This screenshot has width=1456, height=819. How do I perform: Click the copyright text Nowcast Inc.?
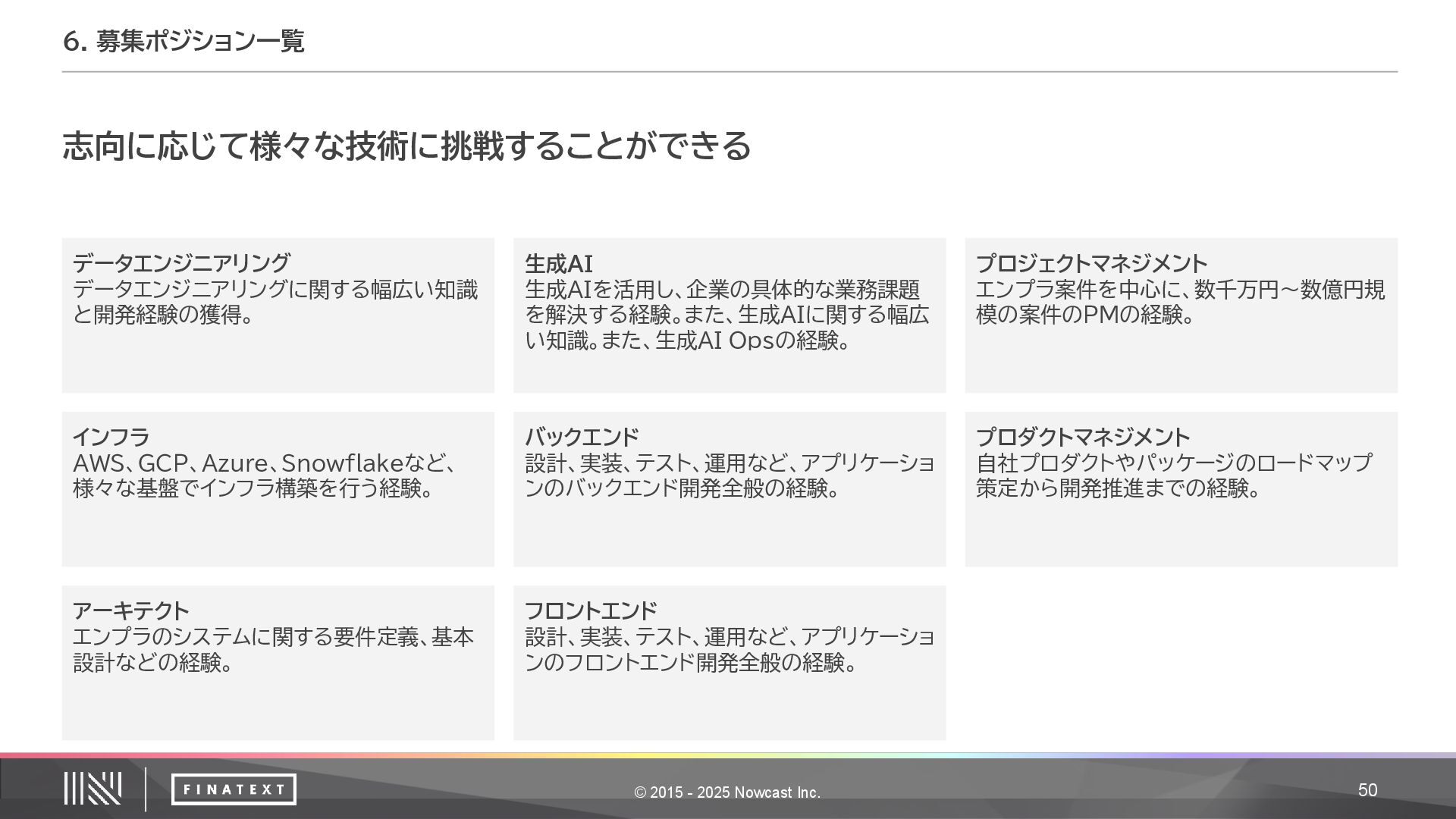727,792
